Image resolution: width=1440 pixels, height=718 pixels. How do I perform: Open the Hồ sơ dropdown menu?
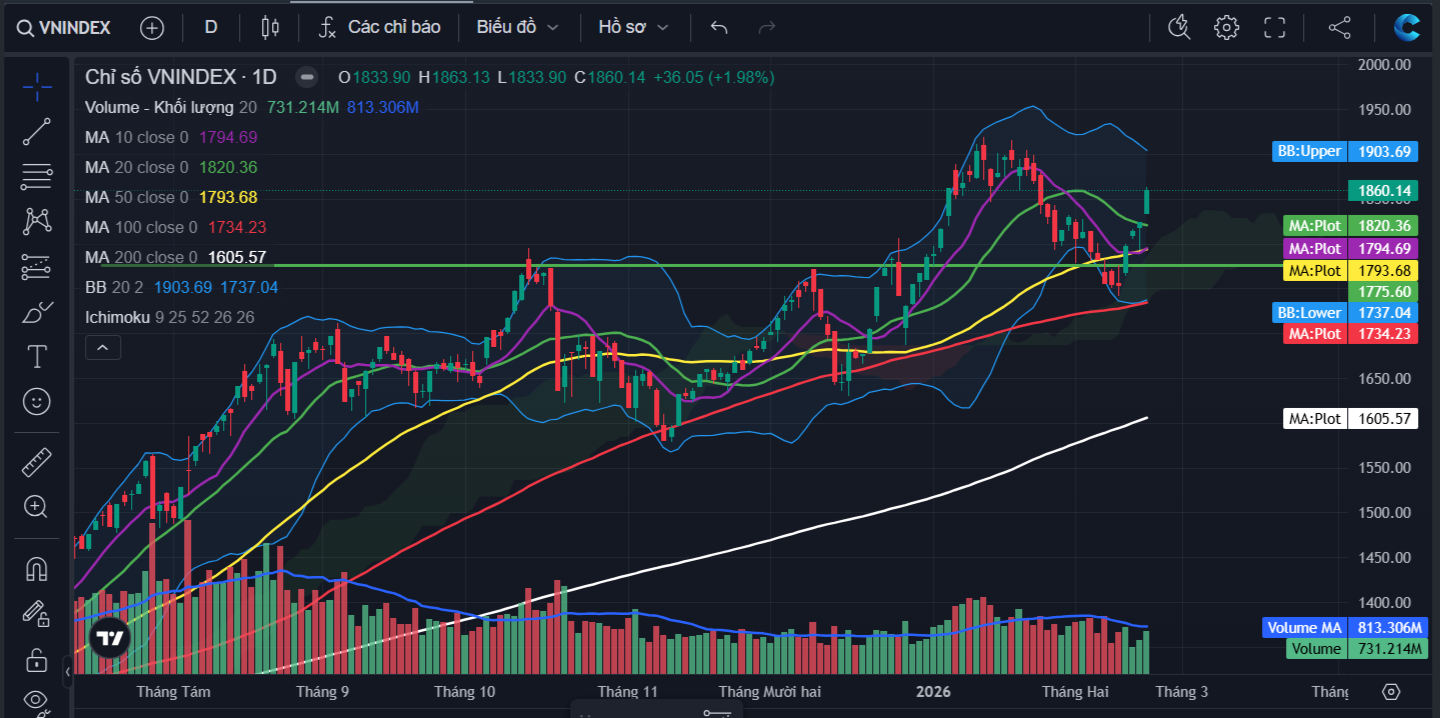pos(633,27)
